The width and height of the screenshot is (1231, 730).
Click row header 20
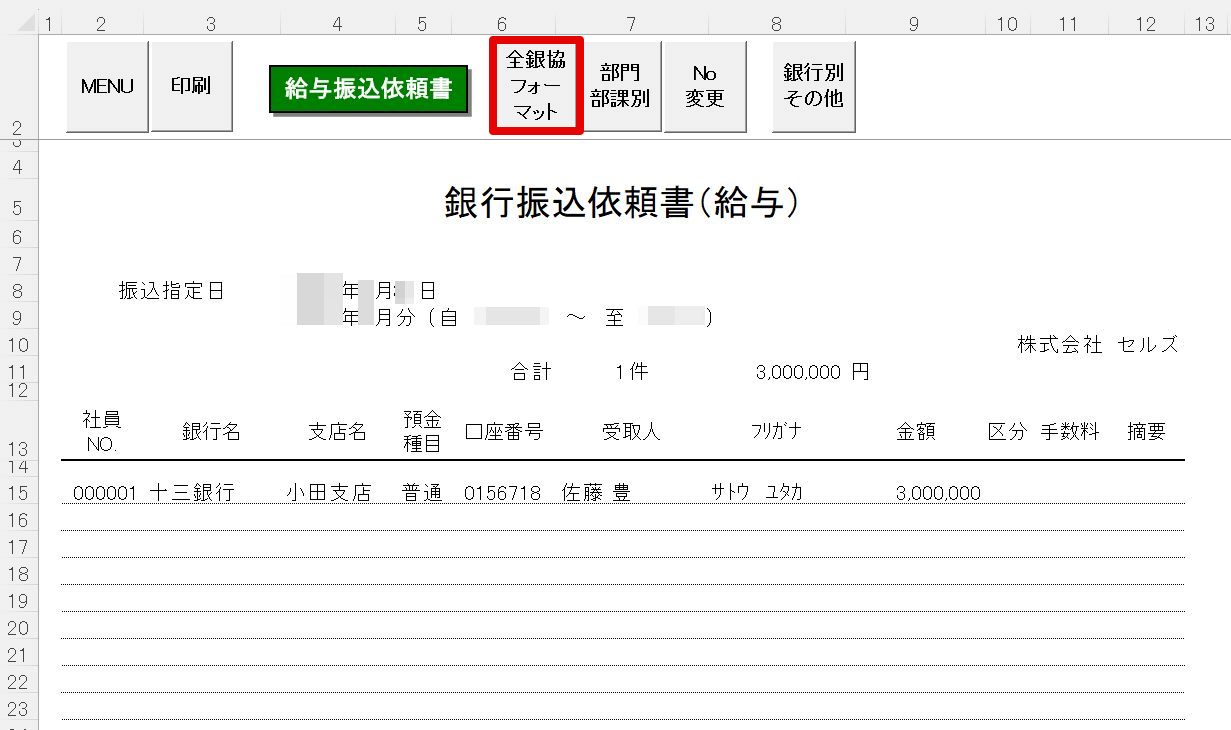(x=19, y=628)
